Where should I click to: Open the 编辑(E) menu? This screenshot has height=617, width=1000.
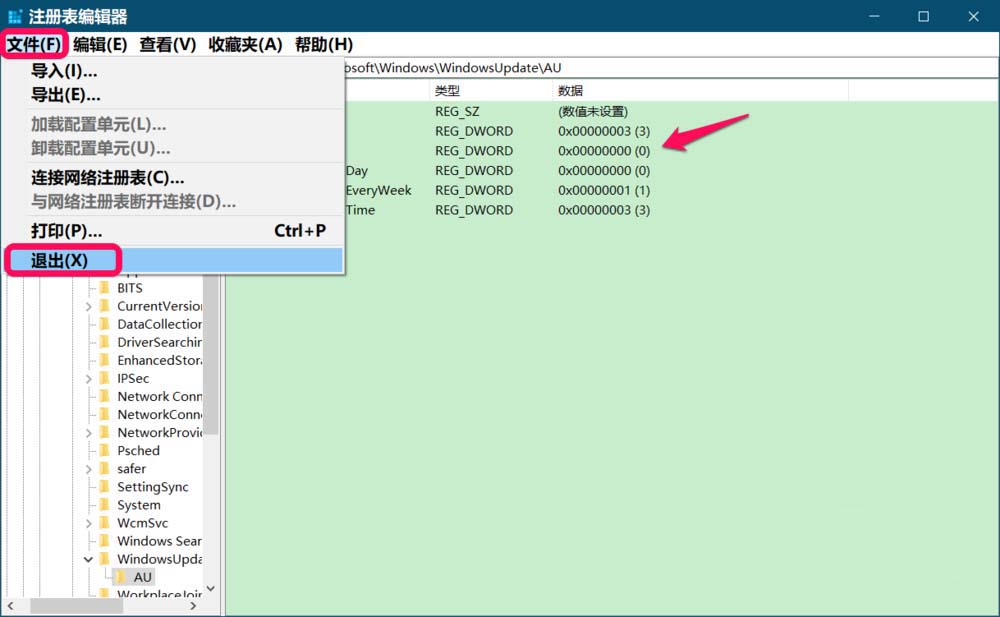(99, 44)
